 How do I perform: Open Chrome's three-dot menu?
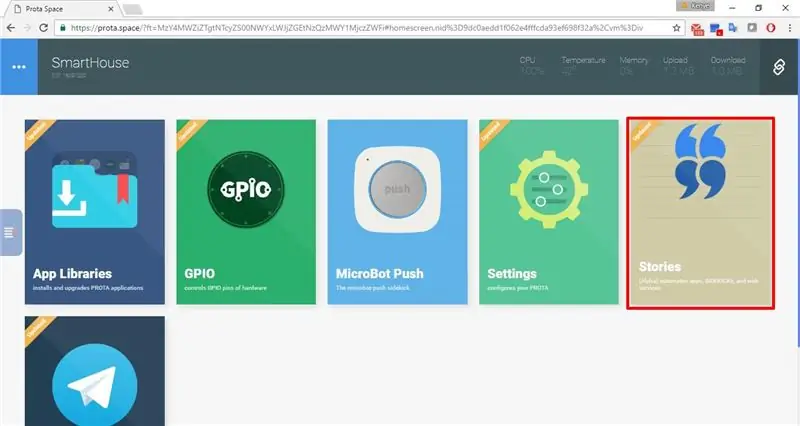point(789,28)
